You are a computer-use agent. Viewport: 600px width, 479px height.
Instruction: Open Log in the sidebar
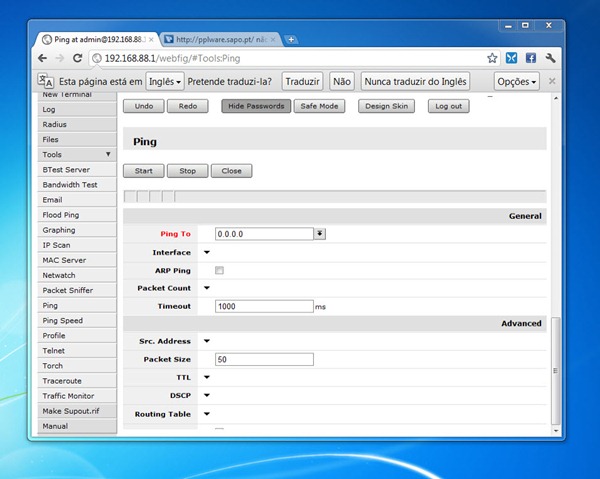pos(77,109)
